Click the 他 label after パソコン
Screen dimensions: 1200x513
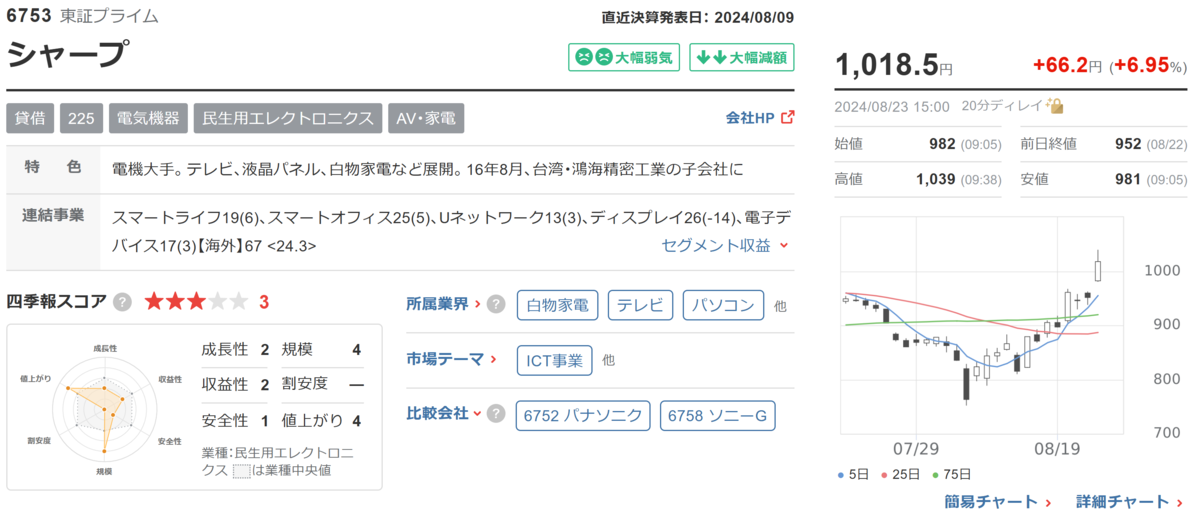pos(780,306)
